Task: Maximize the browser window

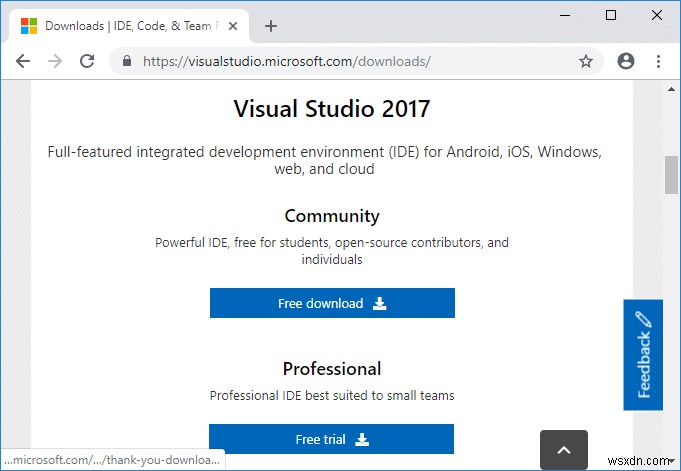Action: (611, 15)
